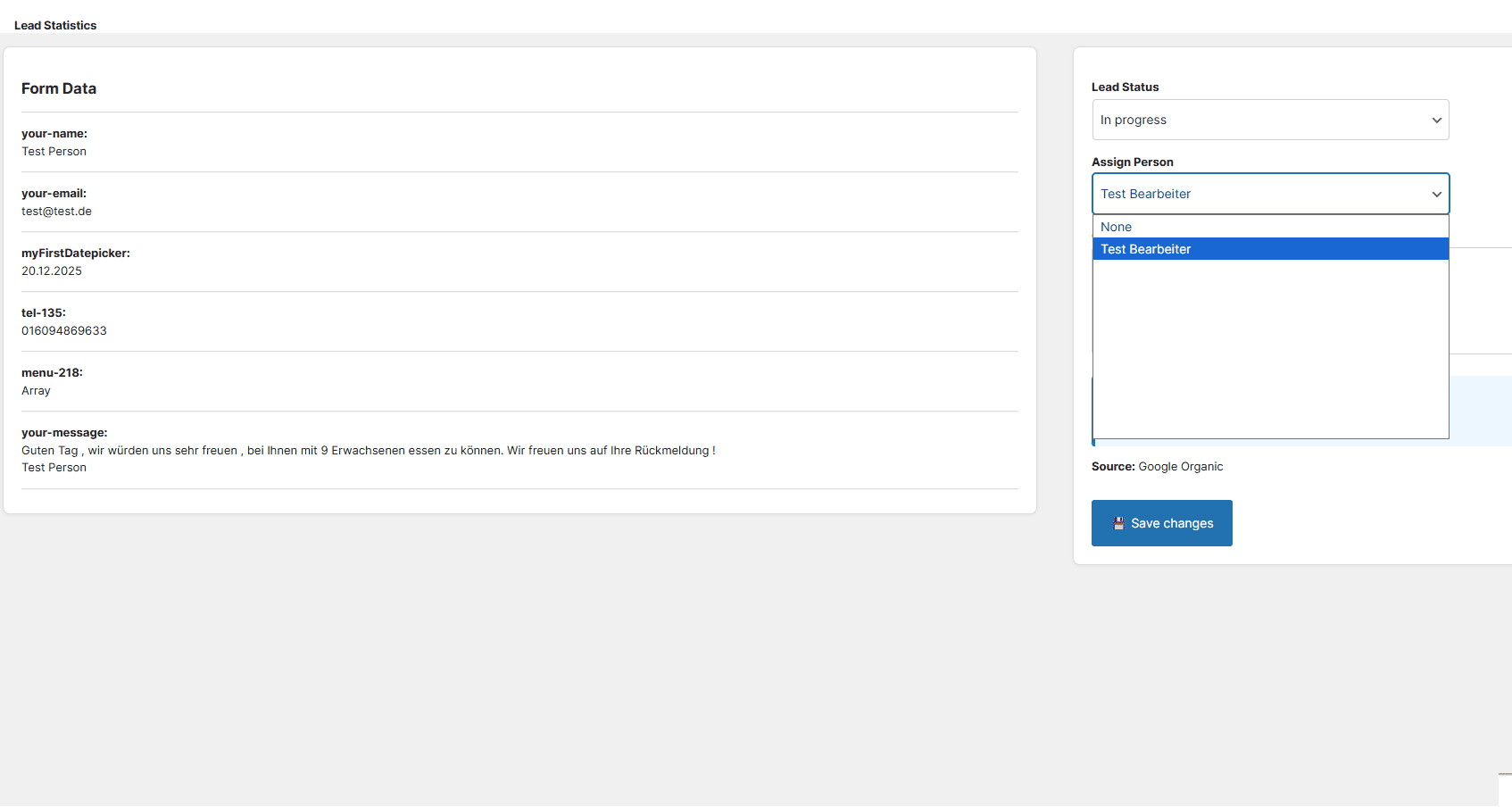1512x807 pixels.
Task: Click the partially visible scrollbar at bottom right
Action: click(x=1507, y=789)
